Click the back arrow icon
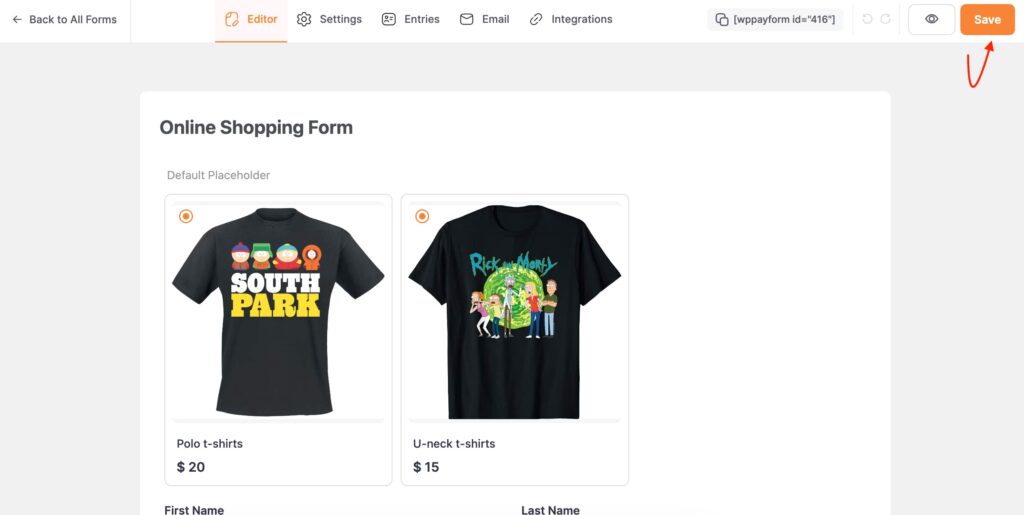This screenshot has height=515, width=1024. (17, 20)
